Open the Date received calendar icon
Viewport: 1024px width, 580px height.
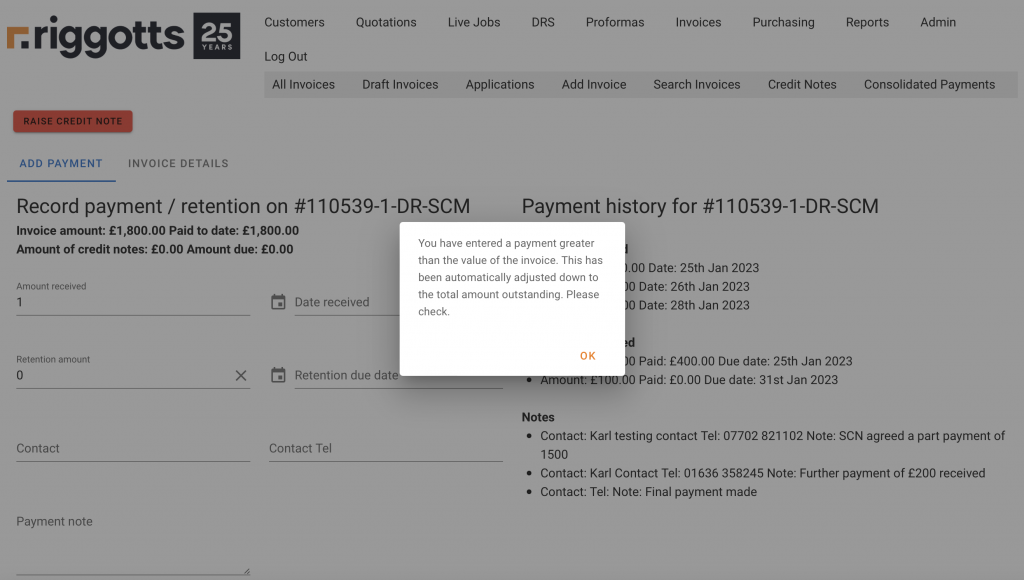point(278,302)
